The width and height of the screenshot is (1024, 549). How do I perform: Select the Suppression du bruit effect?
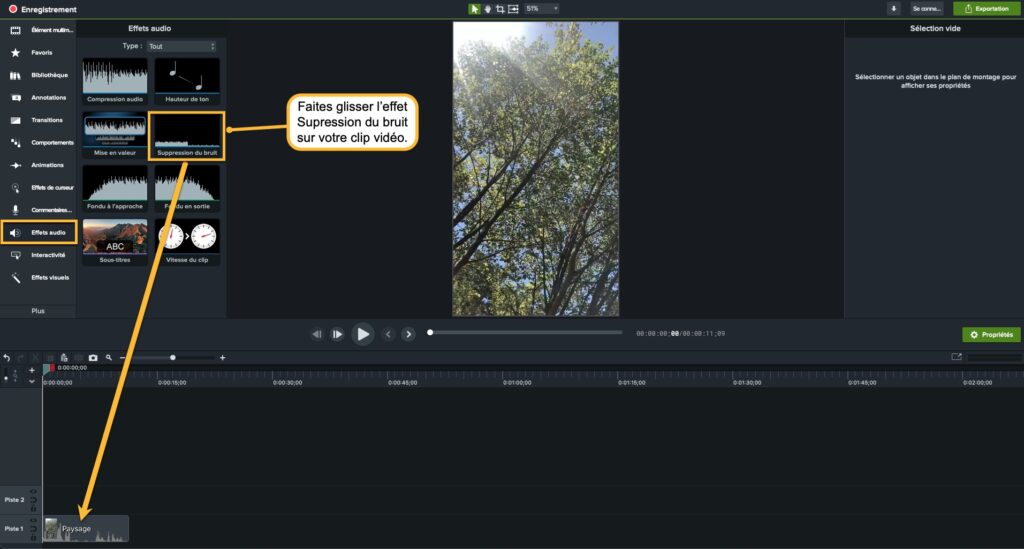187,134
